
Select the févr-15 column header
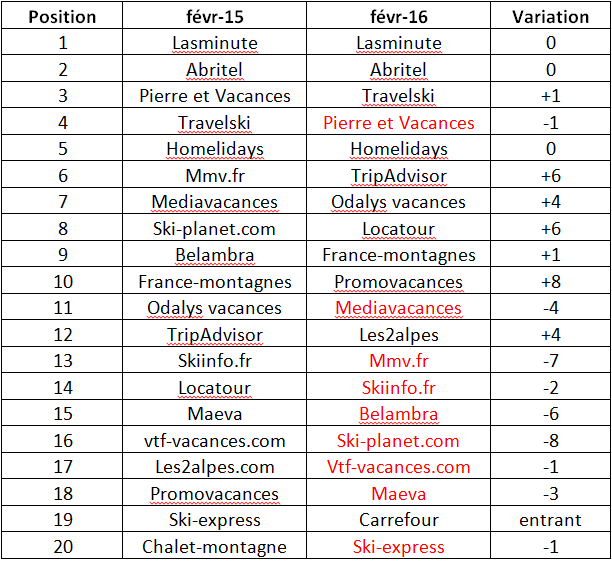point(215,16)
